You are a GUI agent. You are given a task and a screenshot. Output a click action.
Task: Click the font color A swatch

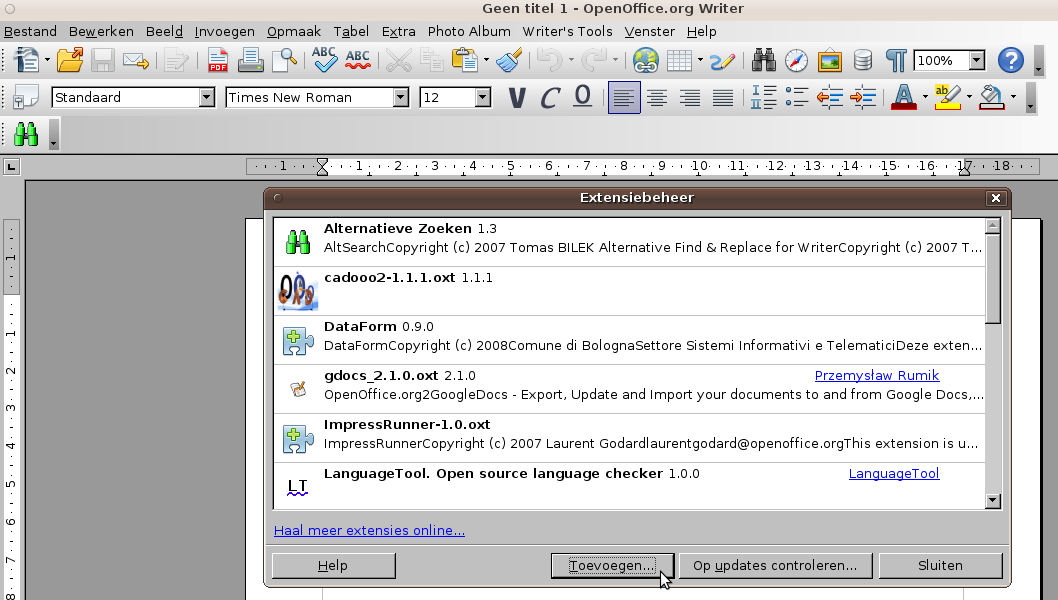(904, 98)
